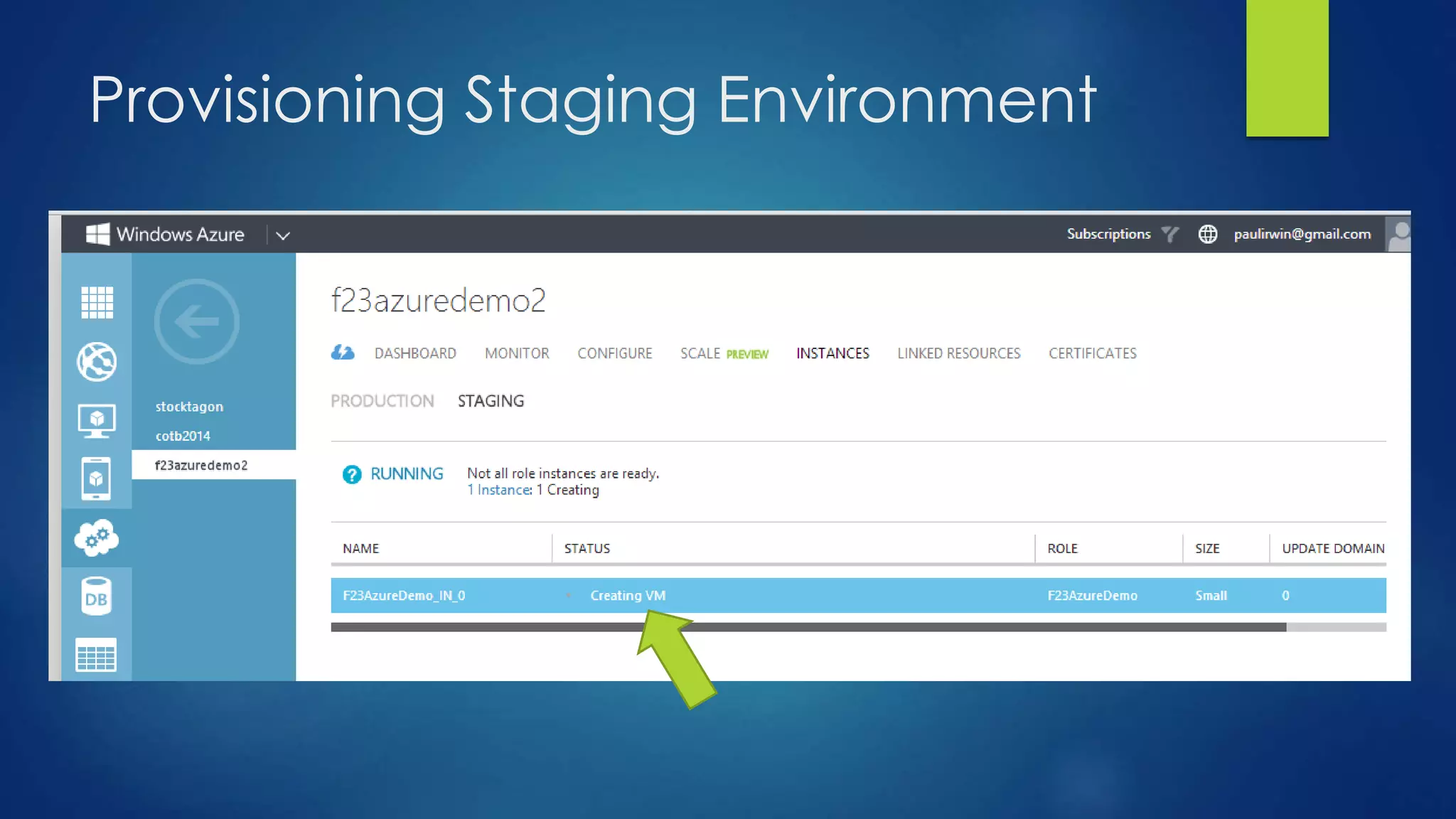
Task: Select the PRODUCTION environment
Action: pos(382,401)
